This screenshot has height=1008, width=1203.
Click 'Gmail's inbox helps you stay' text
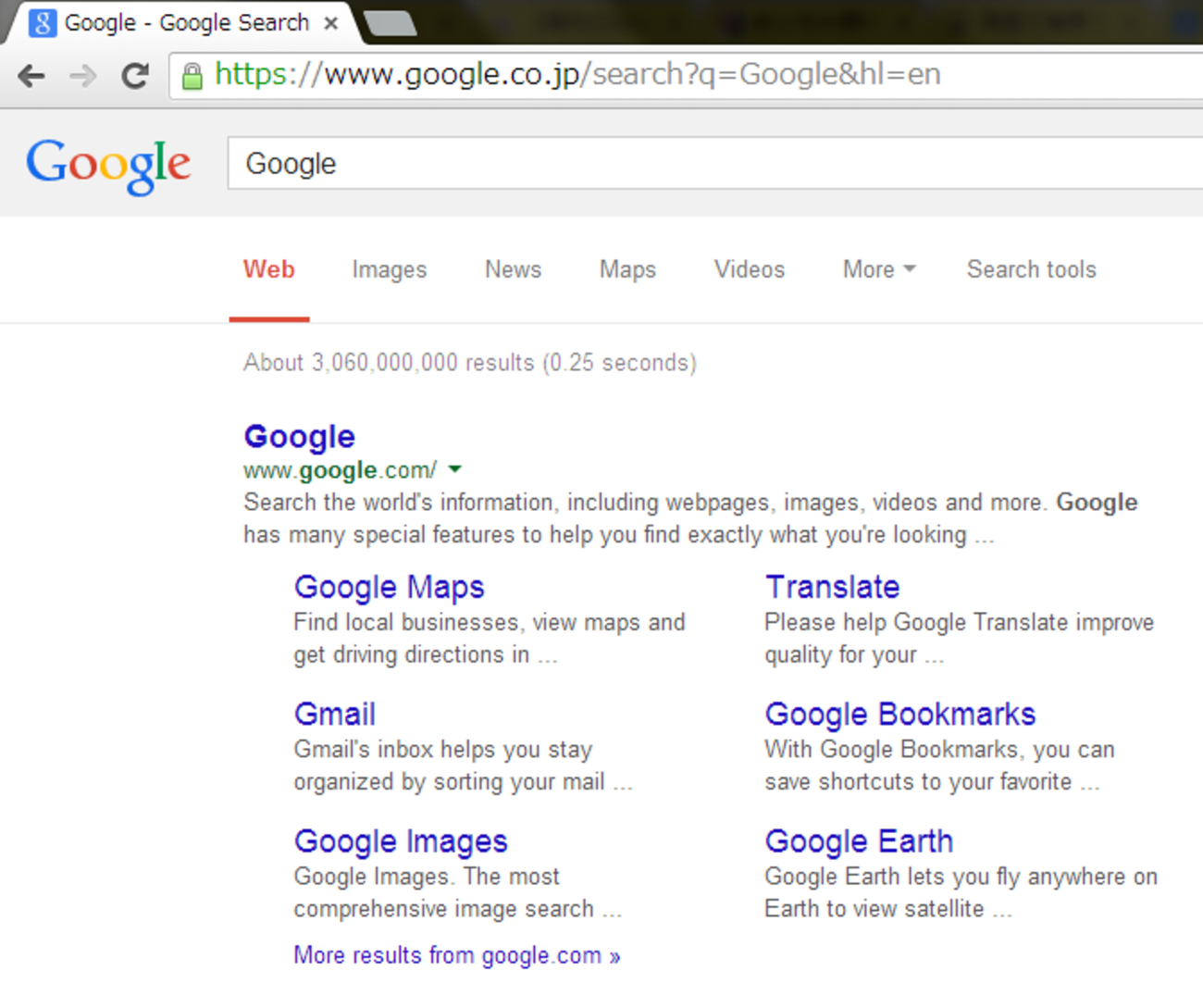click(x=443, y=750)
